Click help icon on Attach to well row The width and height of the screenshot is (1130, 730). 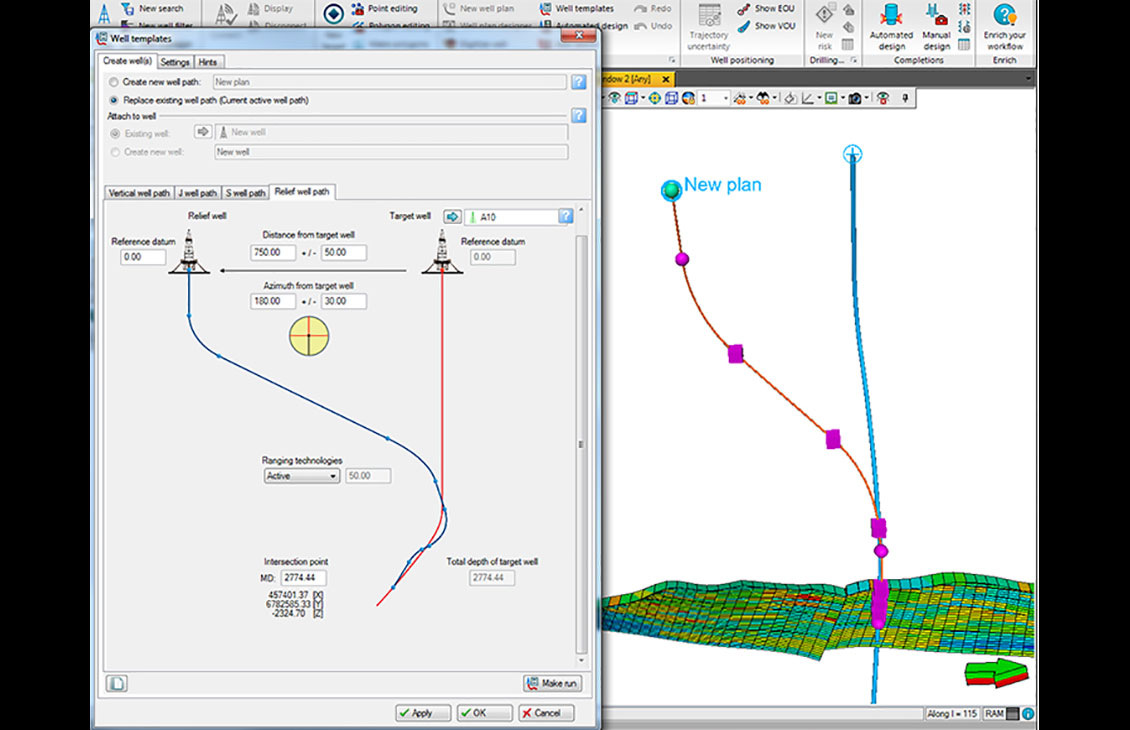point(579,115)
